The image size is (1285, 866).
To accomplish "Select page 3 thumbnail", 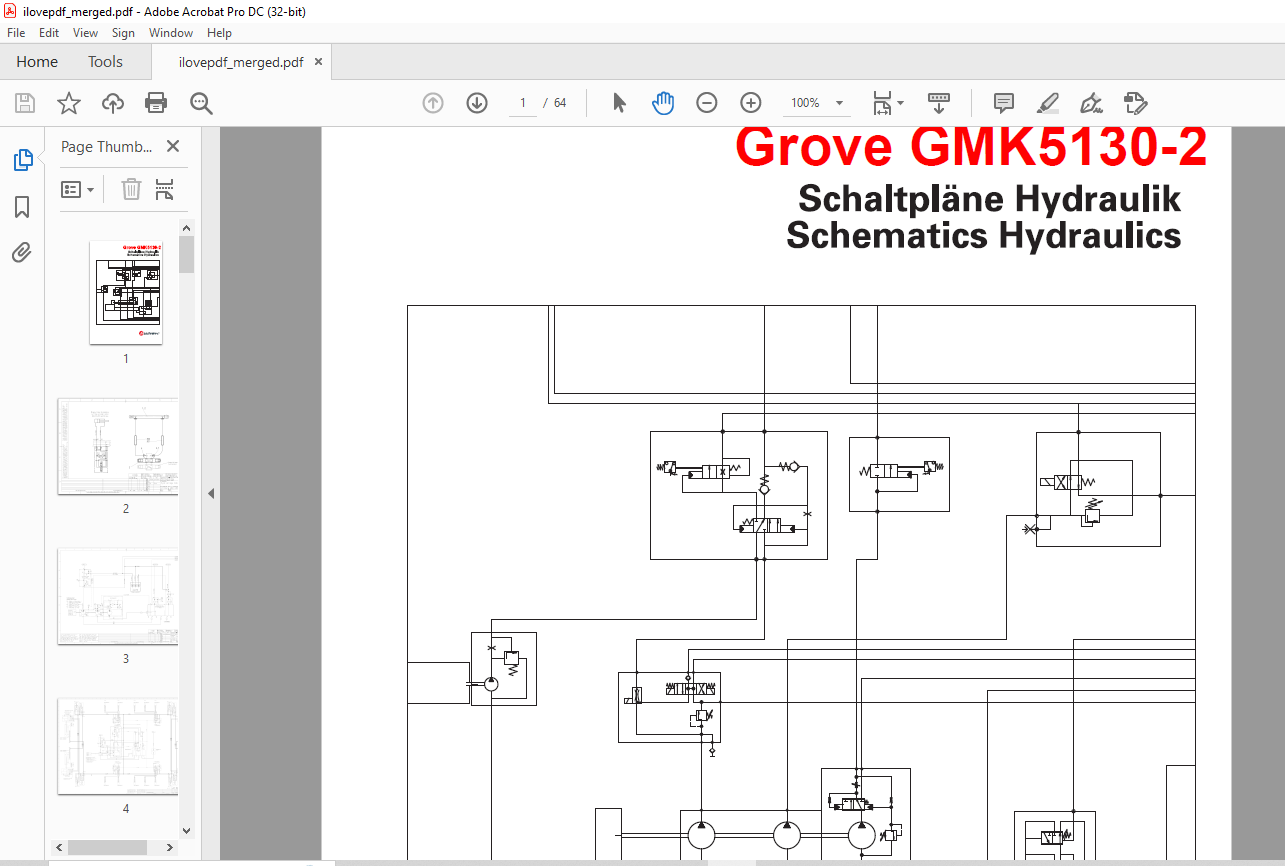I will (x=118, y=596).
